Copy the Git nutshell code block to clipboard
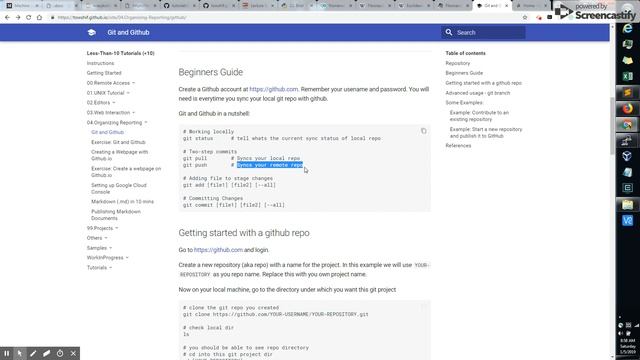640x360 pixels. pyautogui.click(x=424, y=131)
